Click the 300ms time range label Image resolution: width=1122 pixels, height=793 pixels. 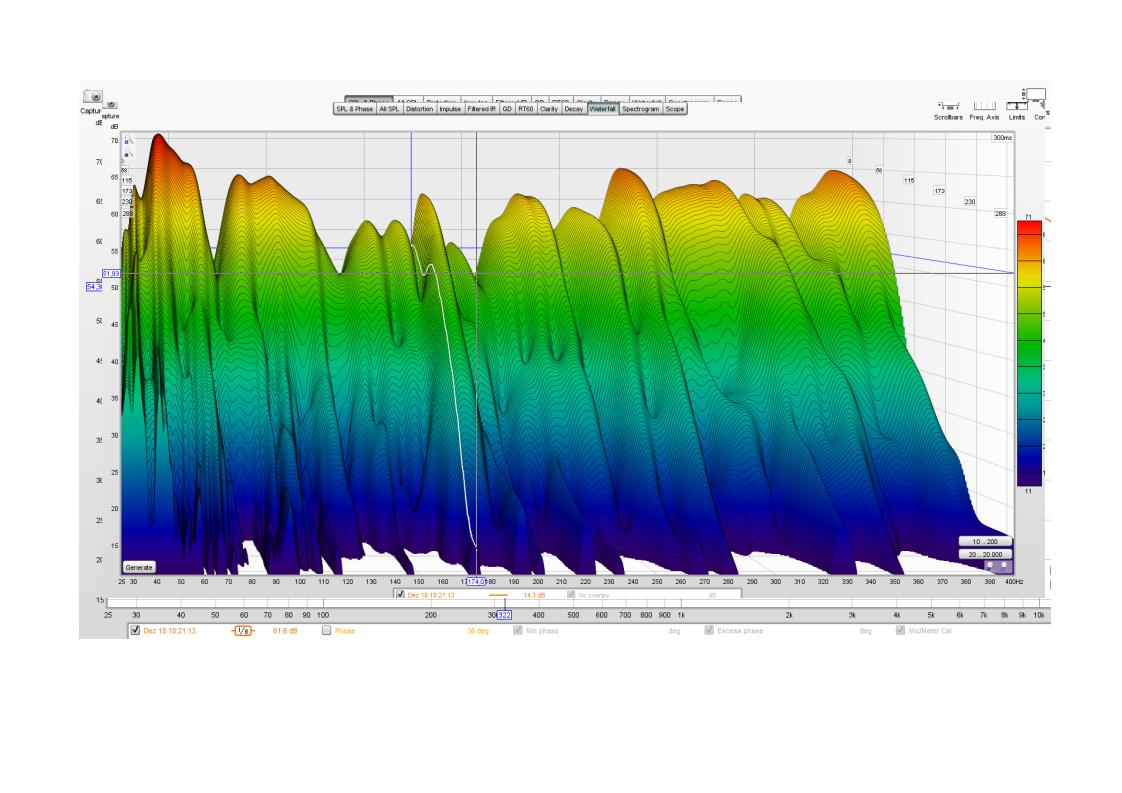coord(1002,137)
